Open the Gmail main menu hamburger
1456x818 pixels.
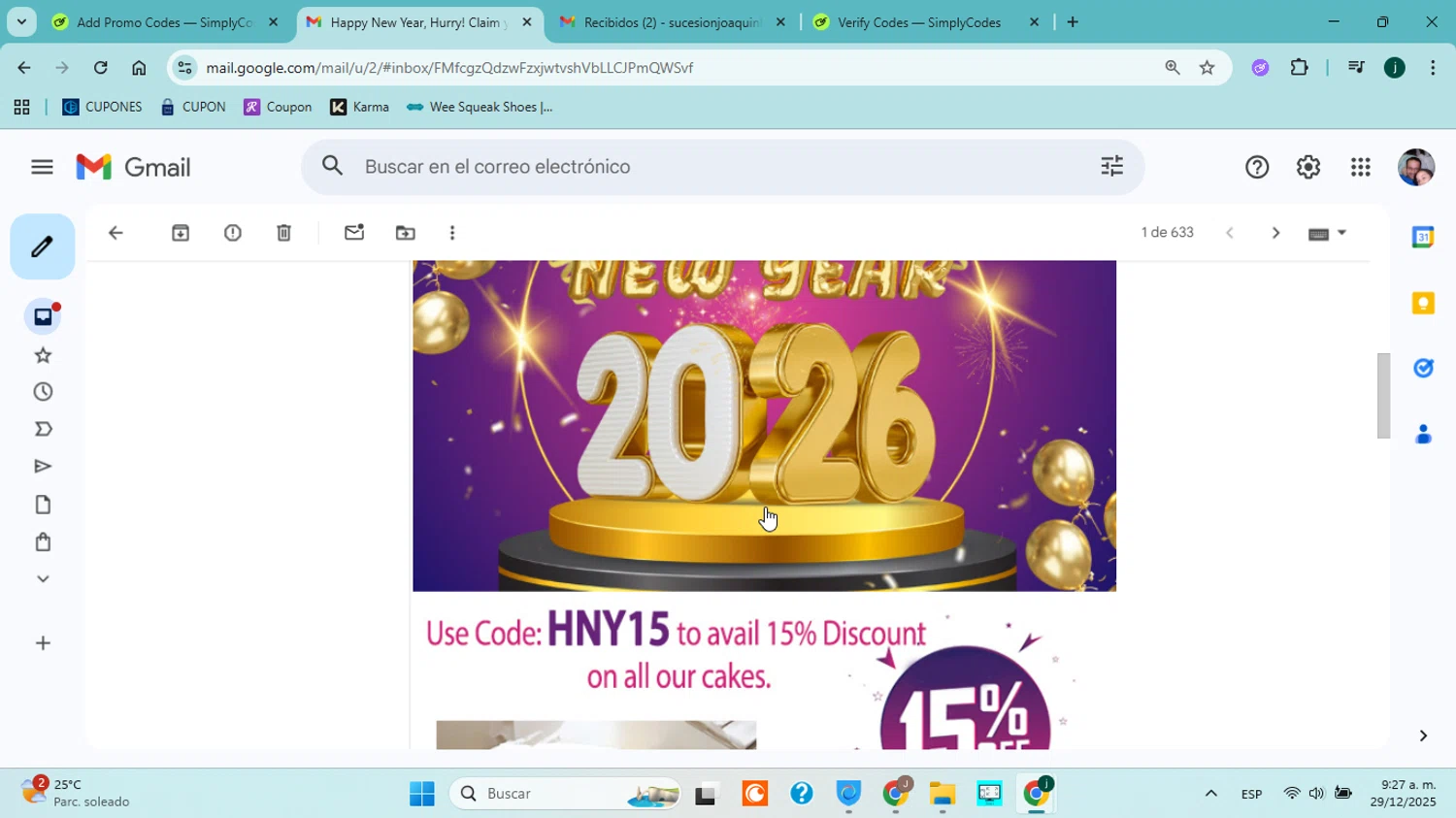[x=42, y=167]
